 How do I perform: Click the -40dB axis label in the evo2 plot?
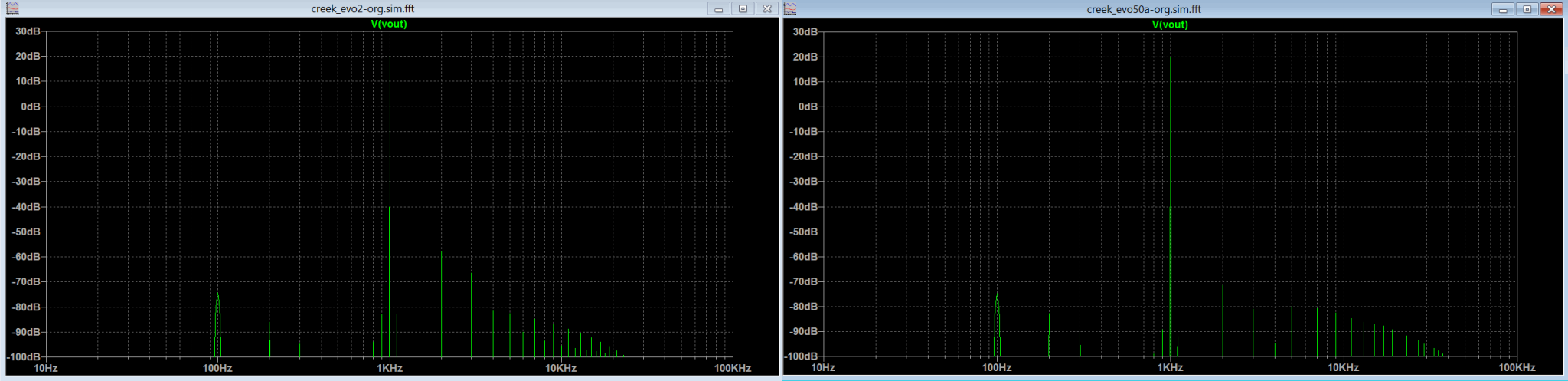point(27,207)
